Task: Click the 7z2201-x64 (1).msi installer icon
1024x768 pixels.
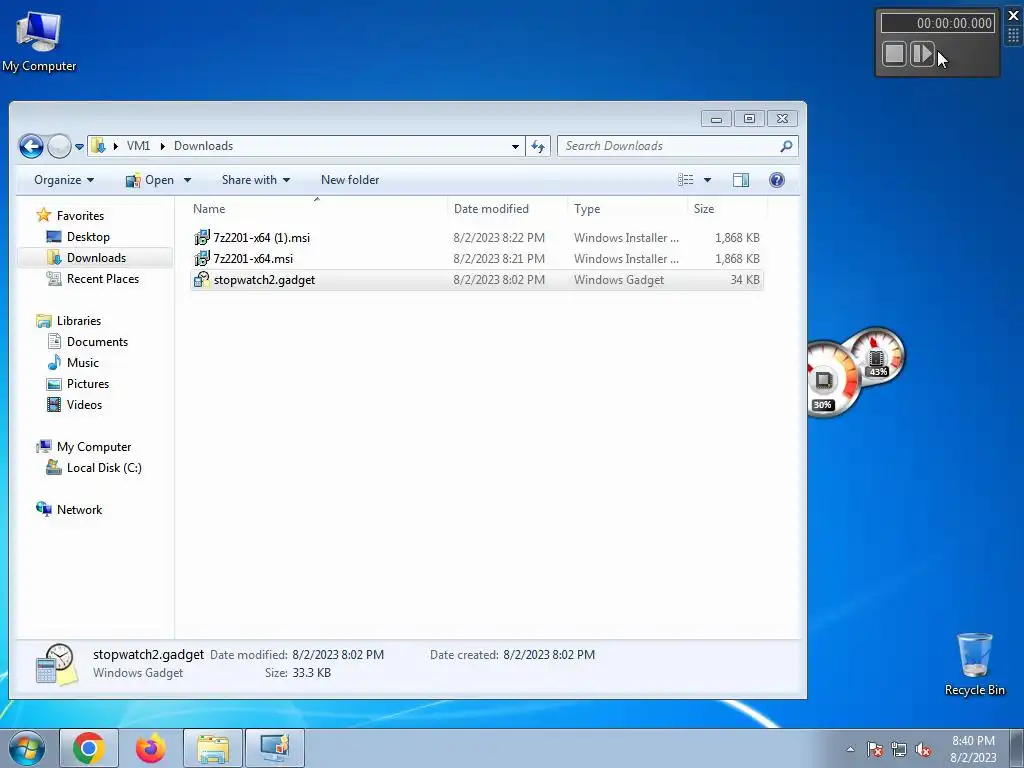Action: pos(202,237)
